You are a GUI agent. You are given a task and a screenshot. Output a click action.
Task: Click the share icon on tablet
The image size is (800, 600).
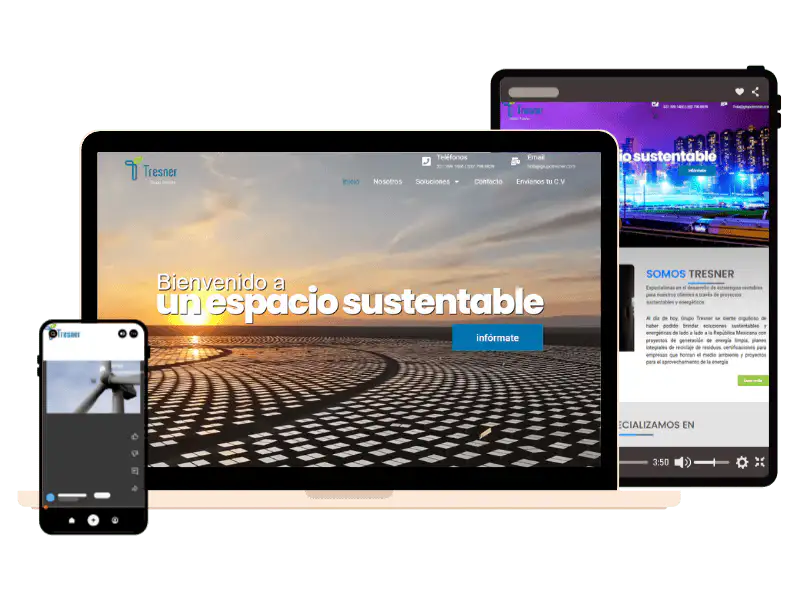(755, 92)
